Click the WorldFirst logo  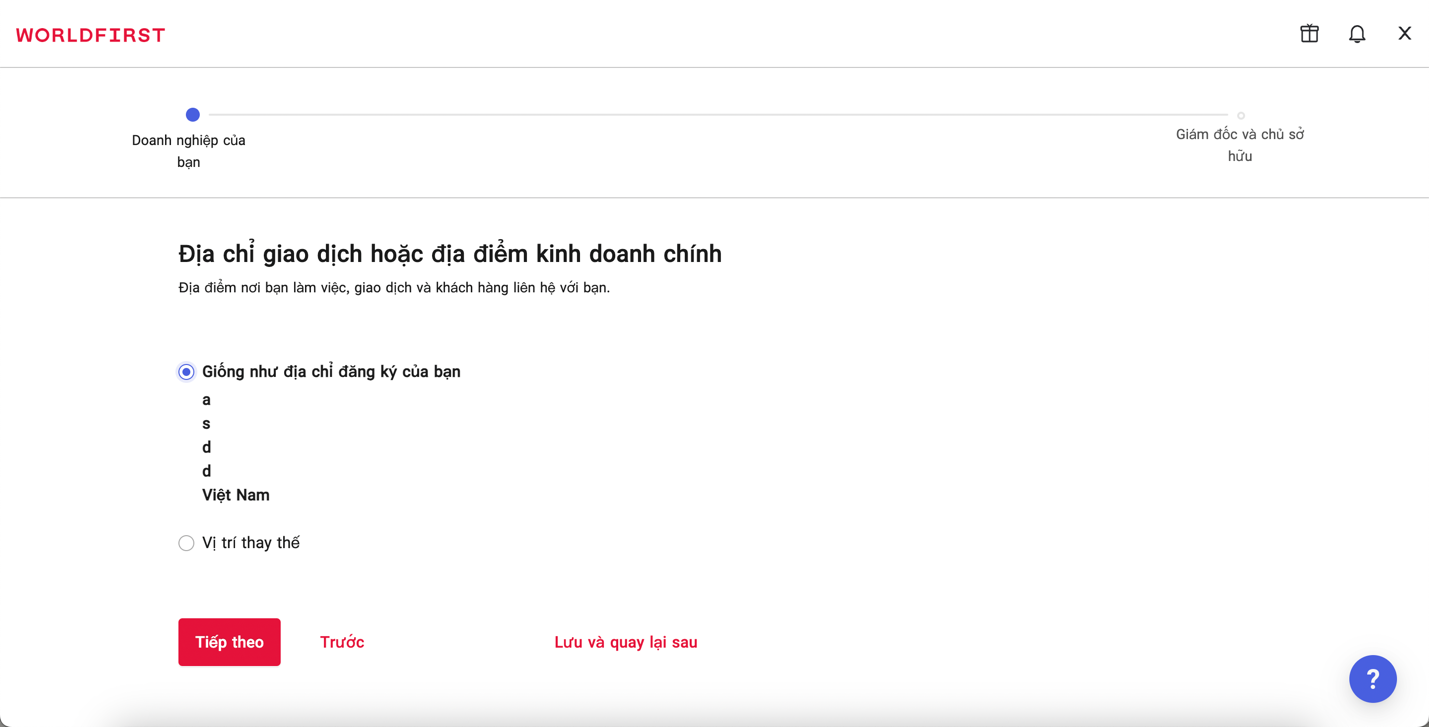pyautogui.click(x=91, y=35)
